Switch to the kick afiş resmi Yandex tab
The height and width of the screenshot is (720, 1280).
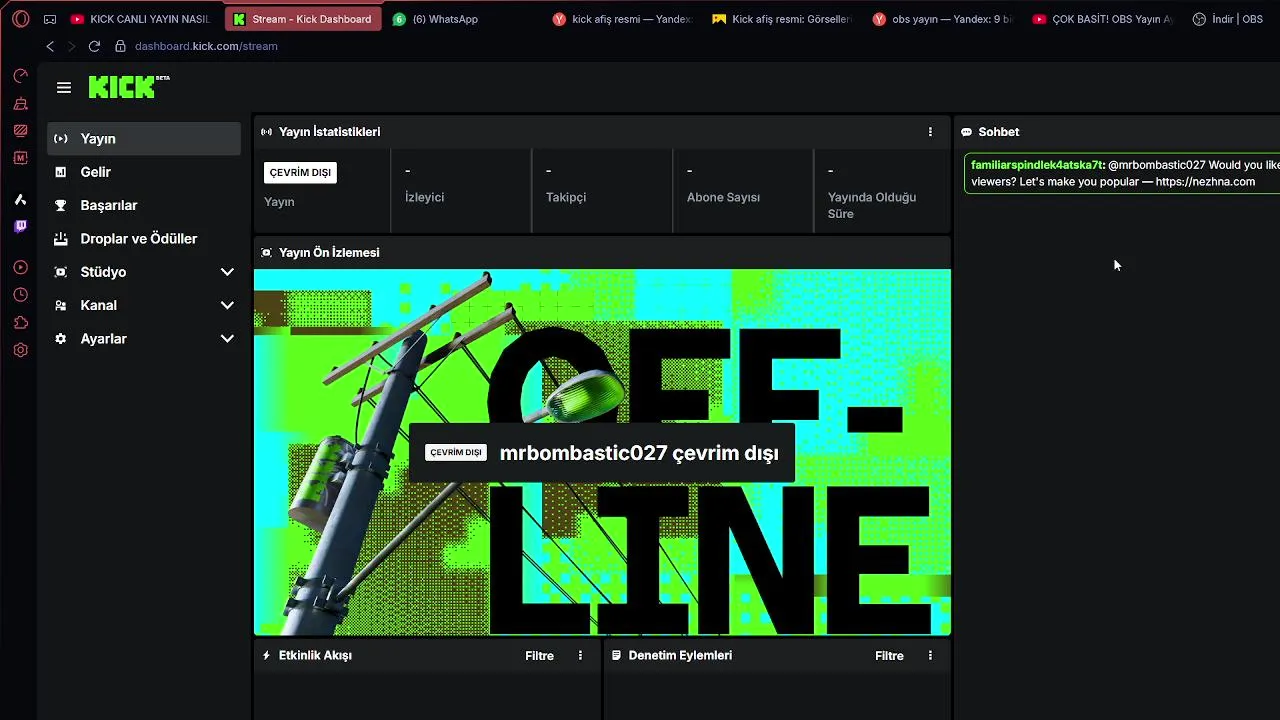(x=622, y=19)
